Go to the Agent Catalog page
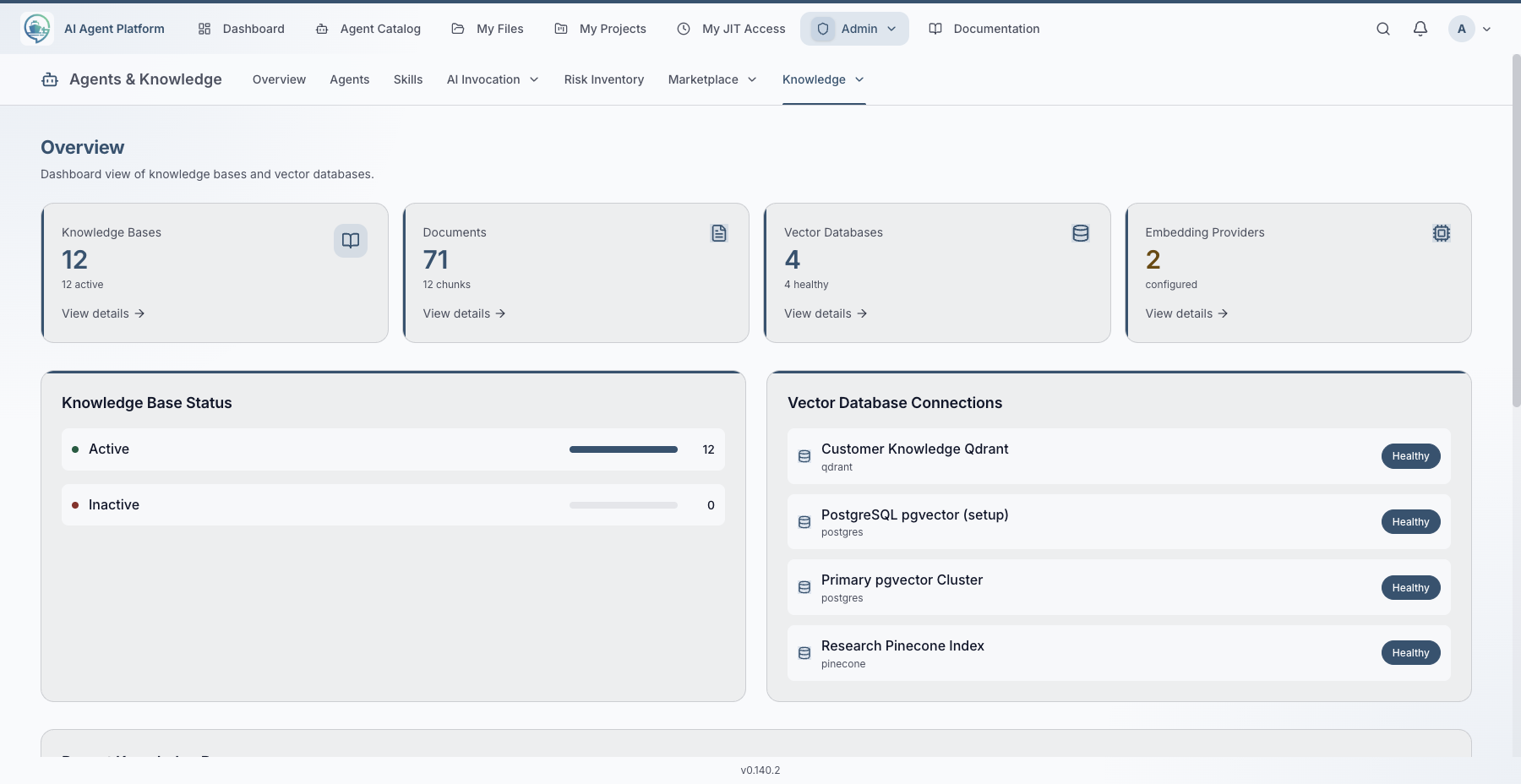 pos(368,29)
